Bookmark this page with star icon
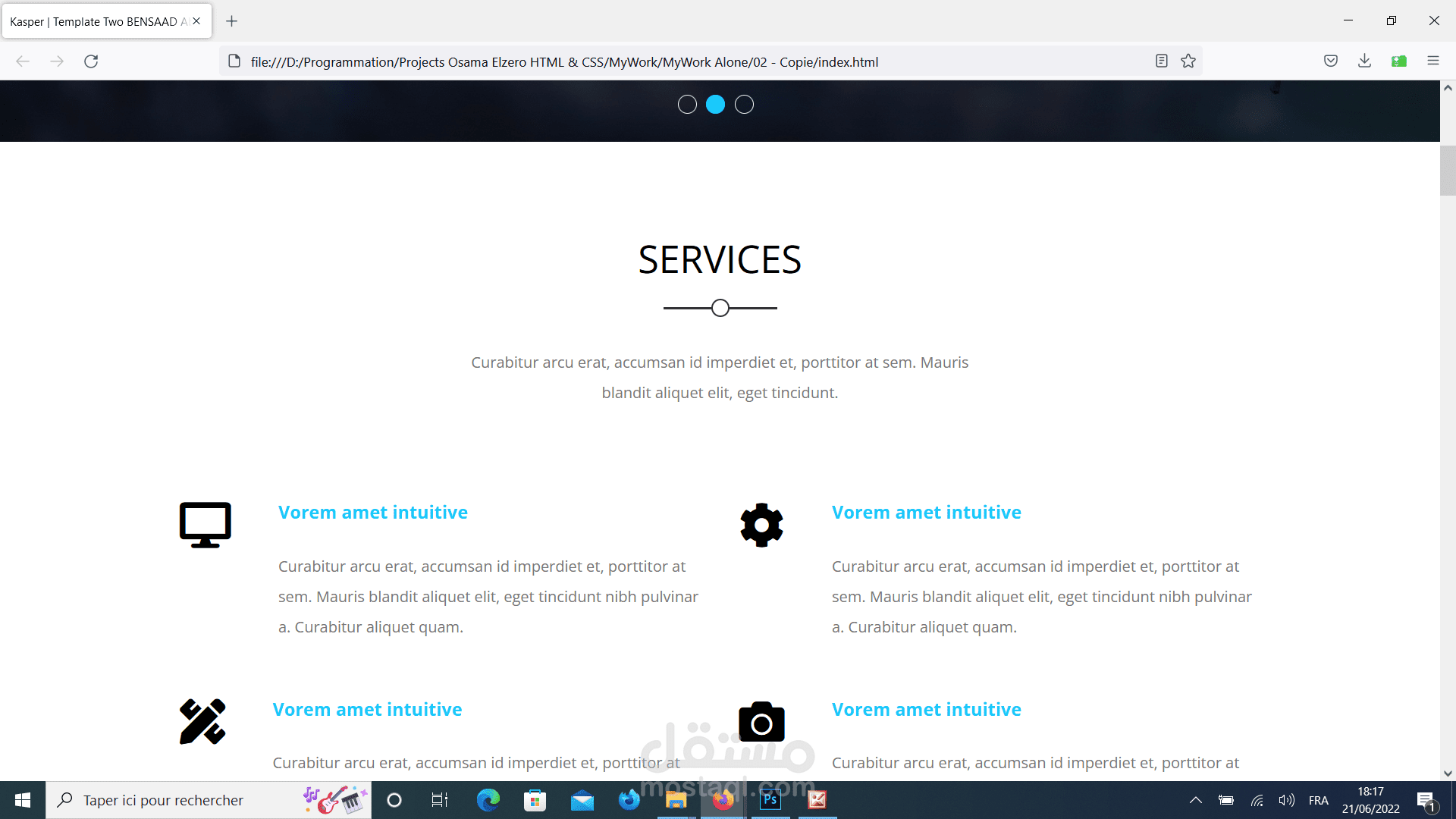 (x=1188, y=61)
